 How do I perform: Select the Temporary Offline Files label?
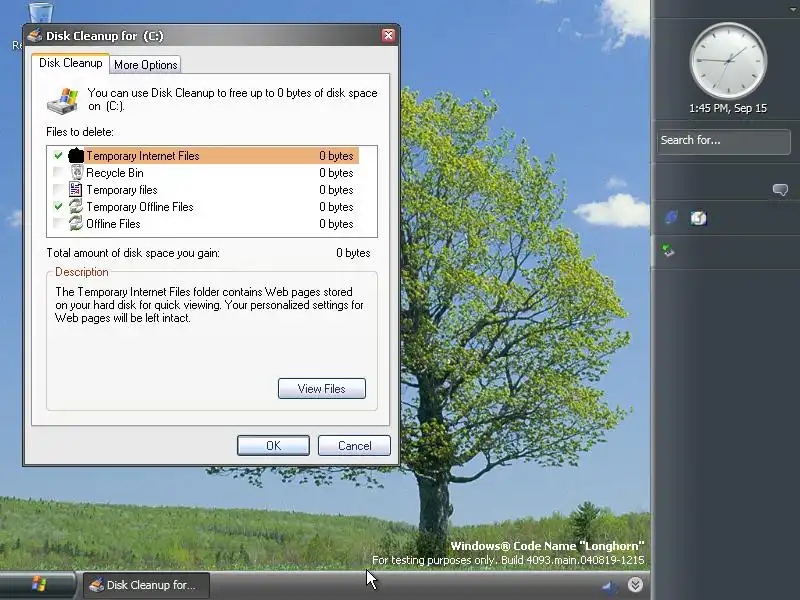[140, 207]
